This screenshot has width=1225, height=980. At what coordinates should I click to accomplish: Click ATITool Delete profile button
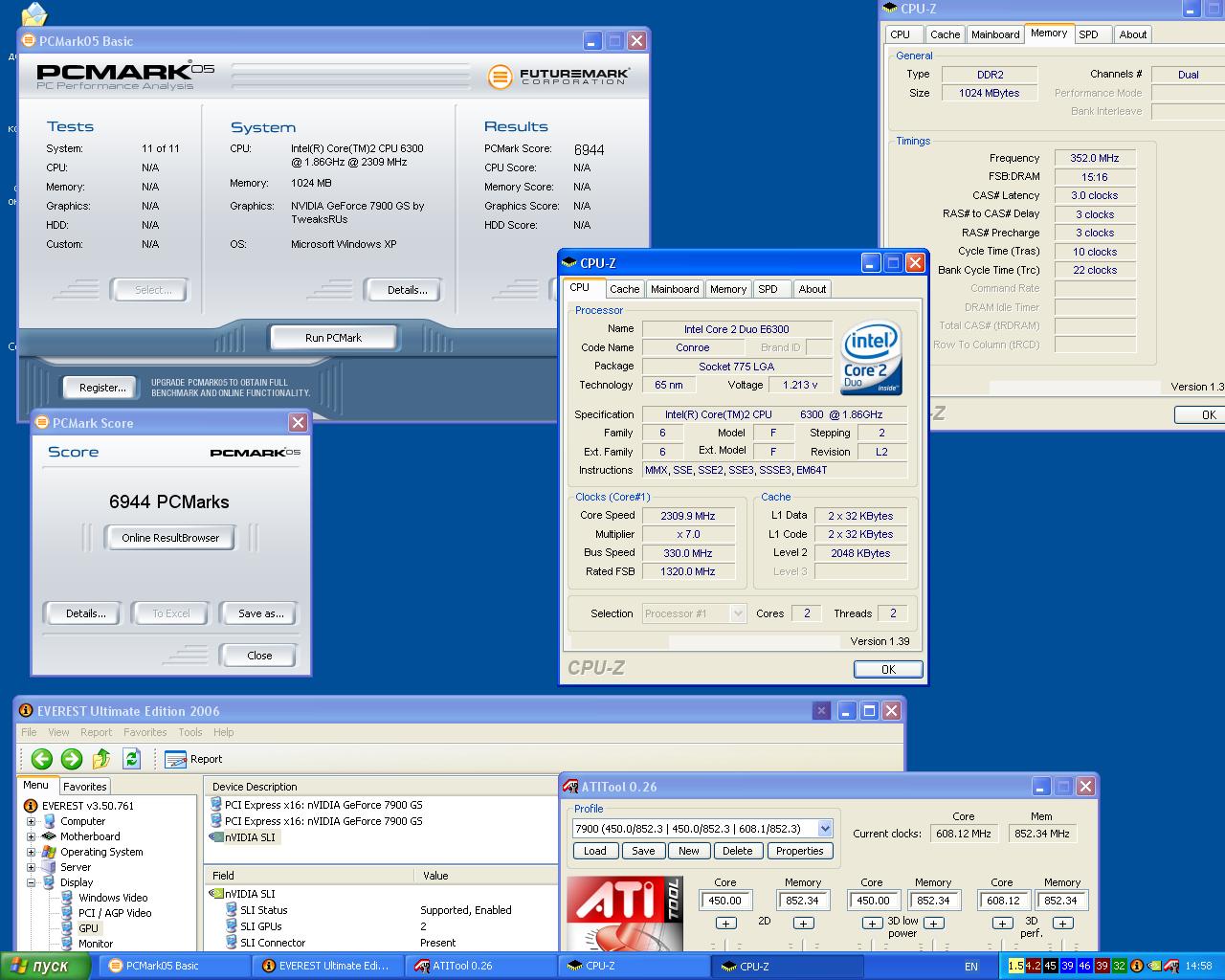(738, 851)
